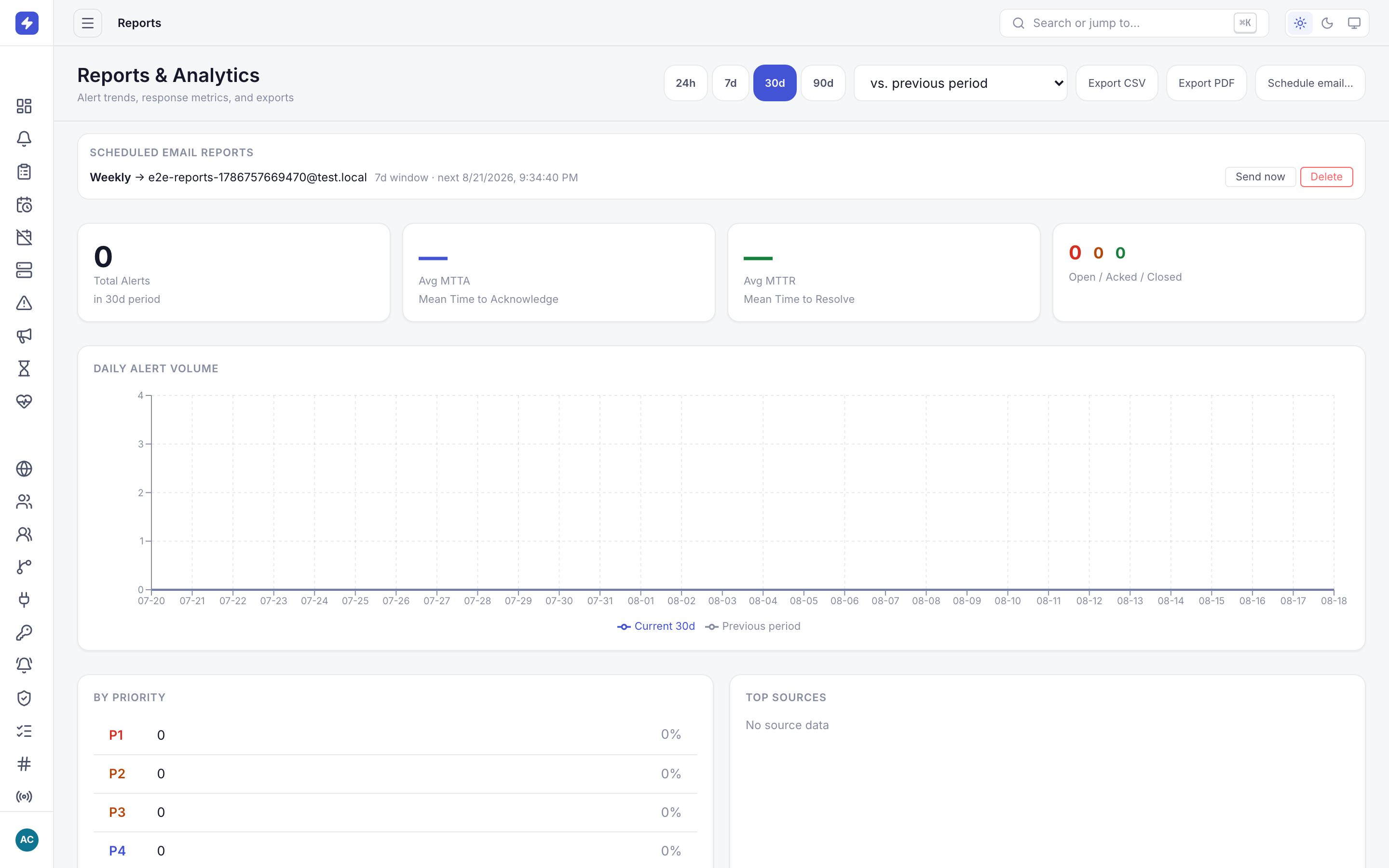Switch to system theme monitor icon
This screenshot has width=1389, height=868.
[x=1354, y=23]
